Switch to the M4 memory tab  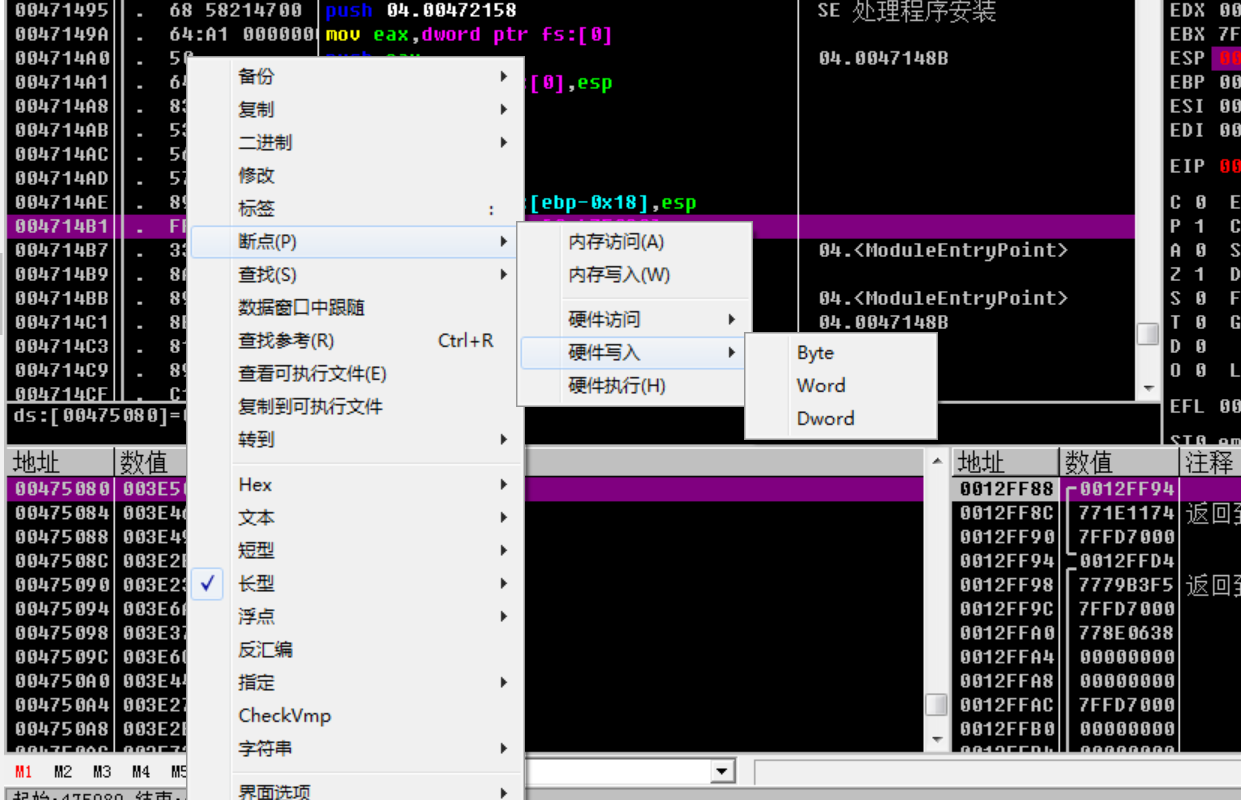click(141, 772)
